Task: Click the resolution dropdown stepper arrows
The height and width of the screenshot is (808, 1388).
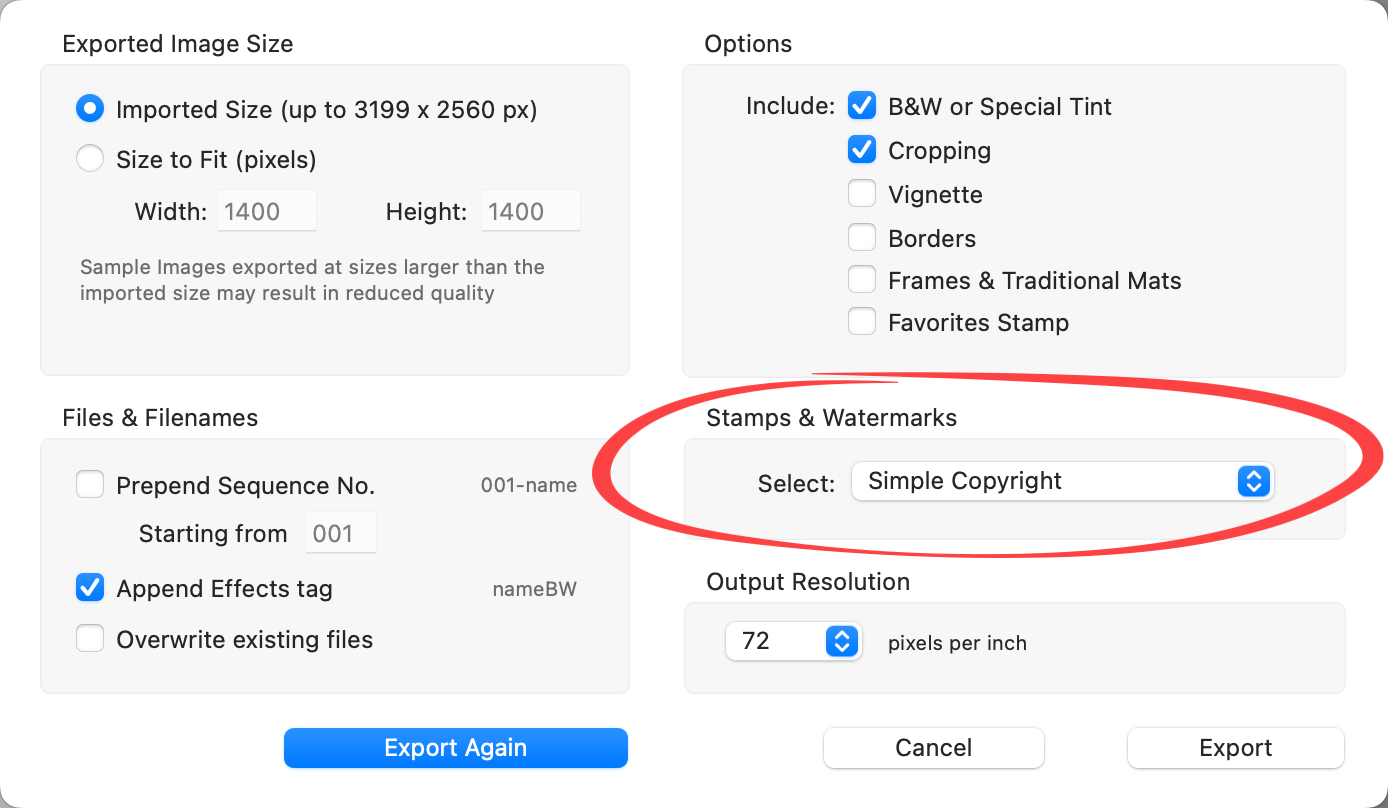Action: (842, 641)
